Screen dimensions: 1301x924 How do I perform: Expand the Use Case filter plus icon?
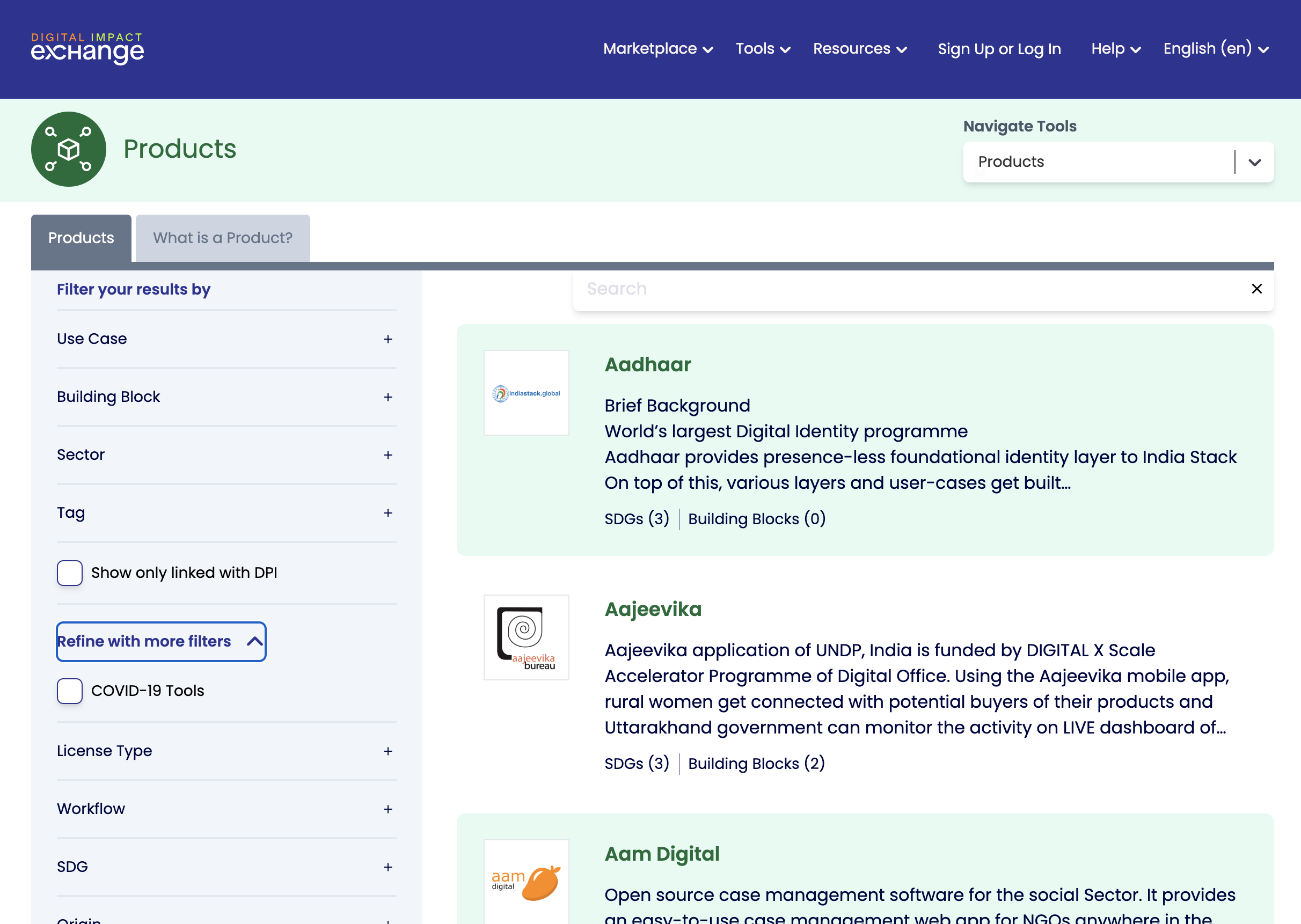(388, 339)
